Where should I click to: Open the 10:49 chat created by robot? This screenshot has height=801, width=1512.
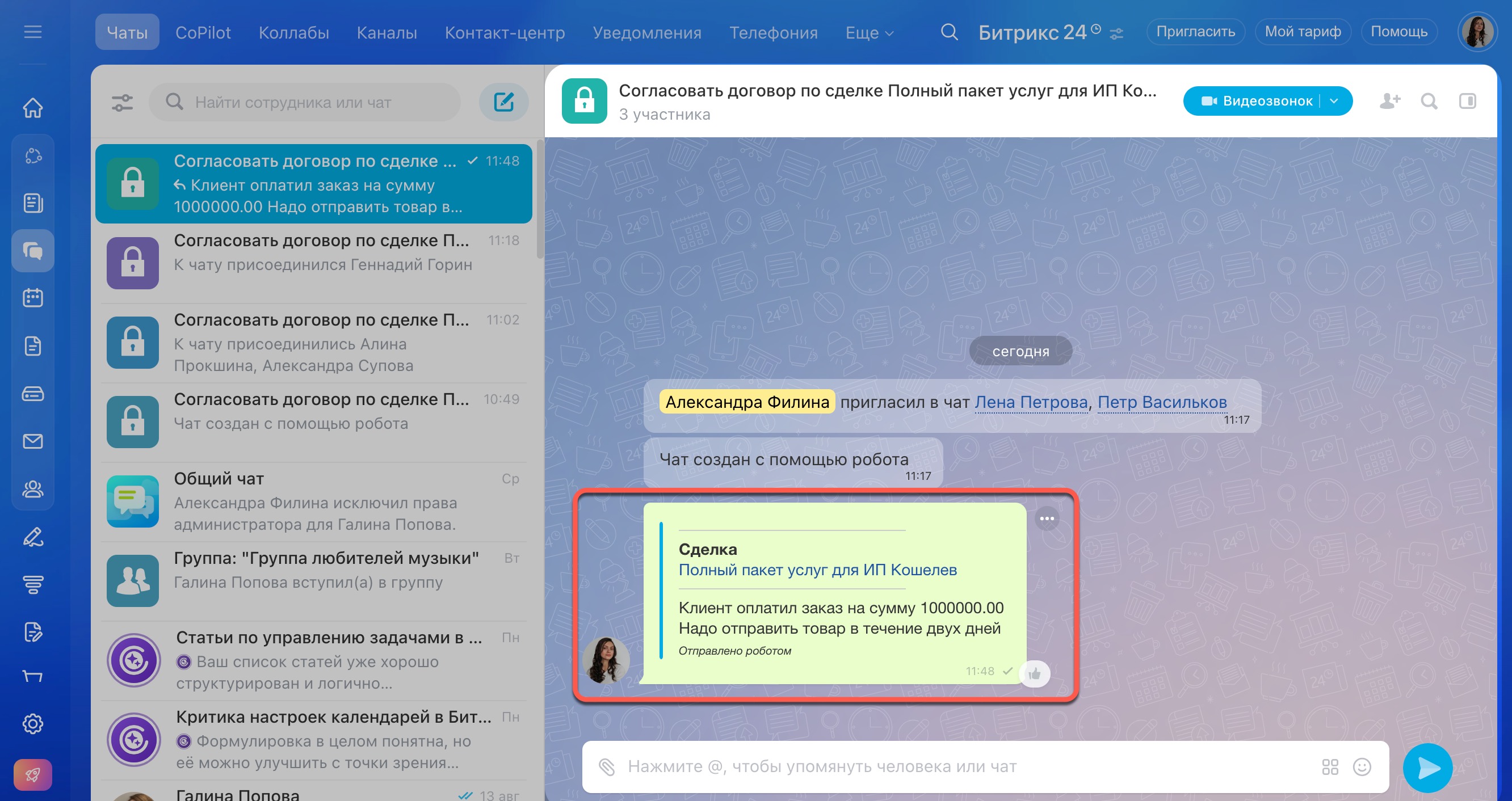click(x=313, y=421)
